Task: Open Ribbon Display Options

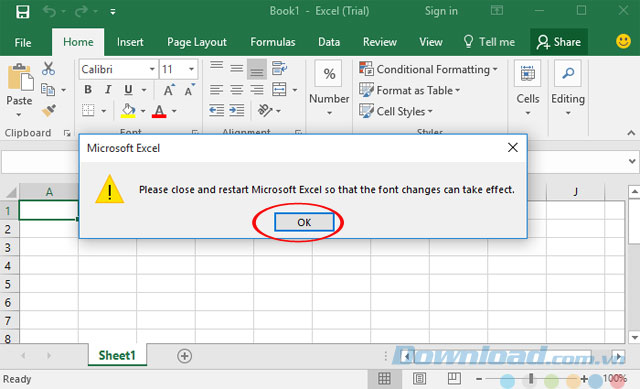Action: point(497,11)
